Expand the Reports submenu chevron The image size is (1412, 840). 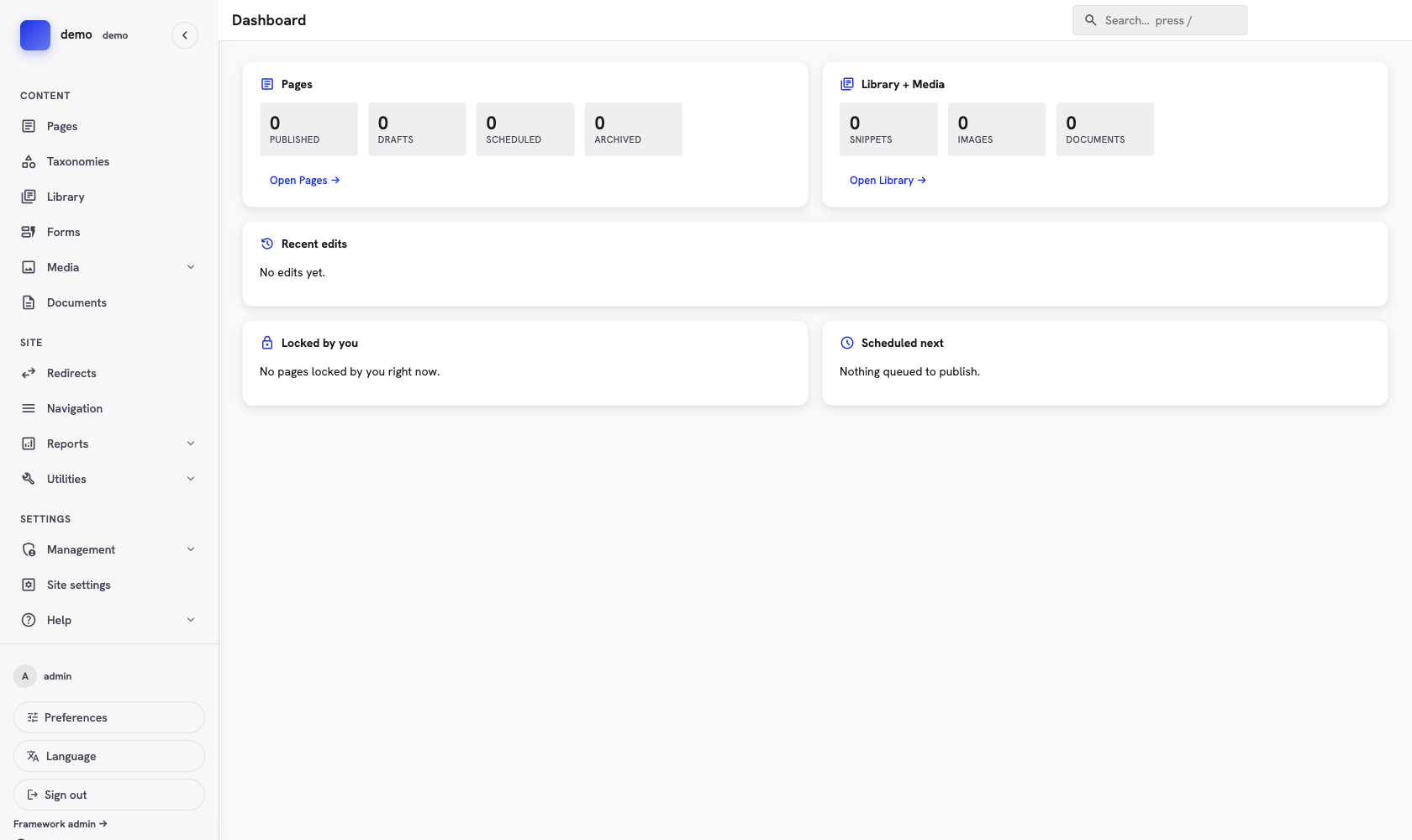191,444
